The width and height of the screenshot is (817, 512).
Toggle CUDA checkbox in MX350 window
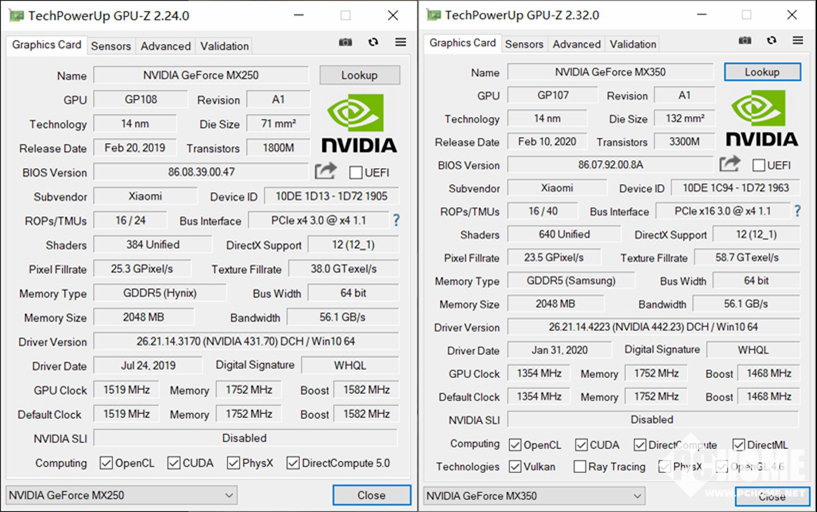click(581, 445)
